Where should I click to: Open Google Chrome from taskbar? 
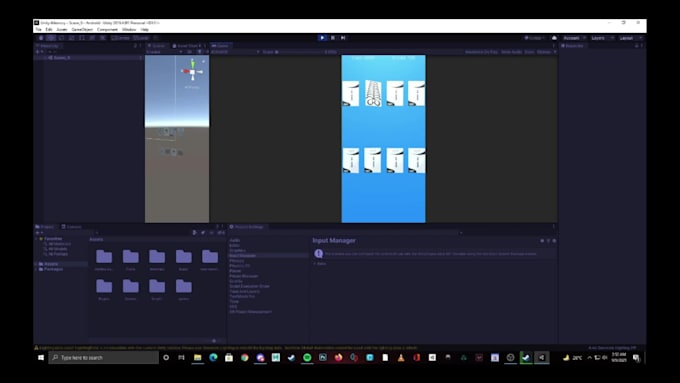click(245, 357)
